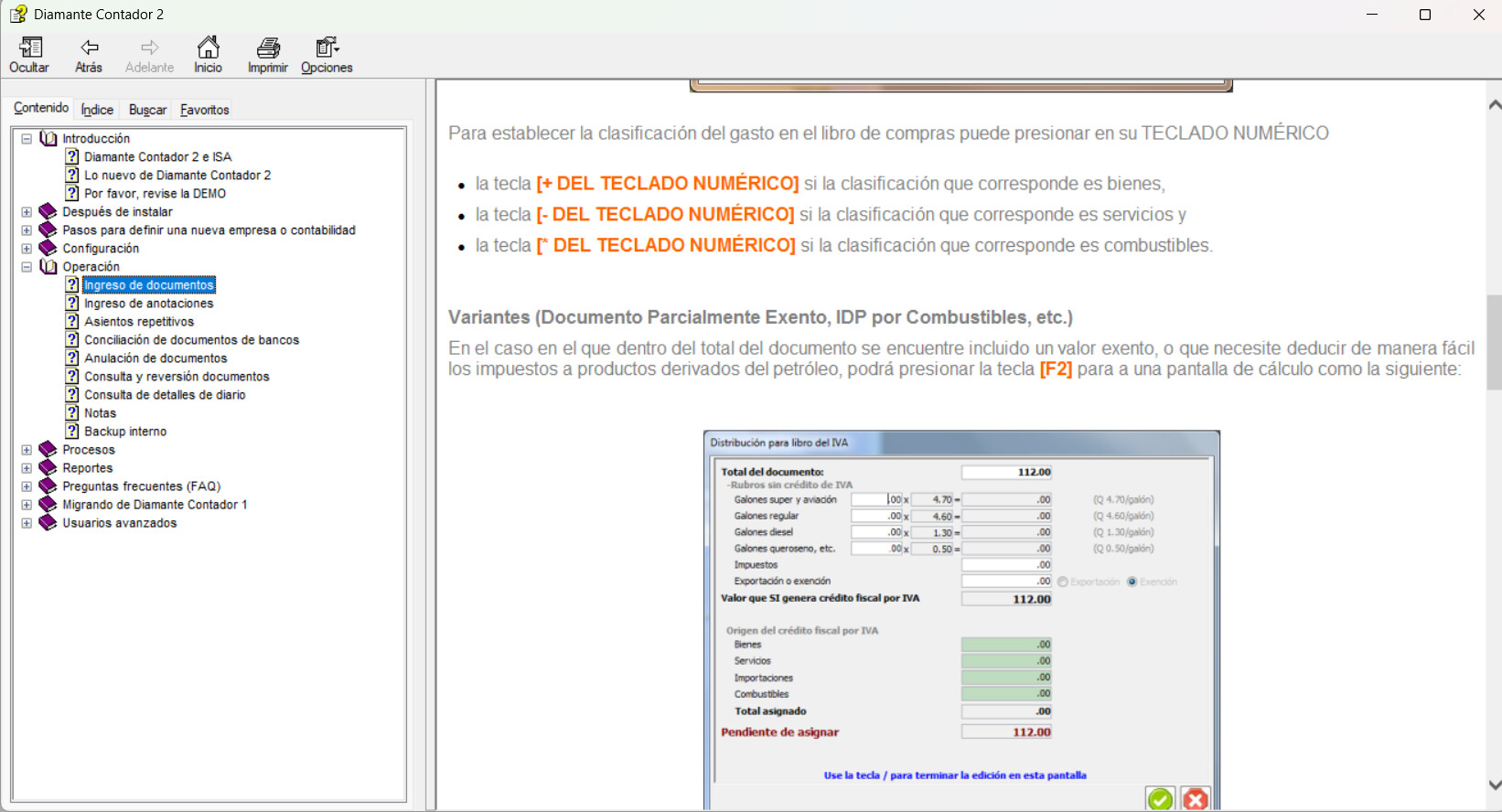Expand the Procesos tree node
1502x812 pixels.
coord(27,450)
